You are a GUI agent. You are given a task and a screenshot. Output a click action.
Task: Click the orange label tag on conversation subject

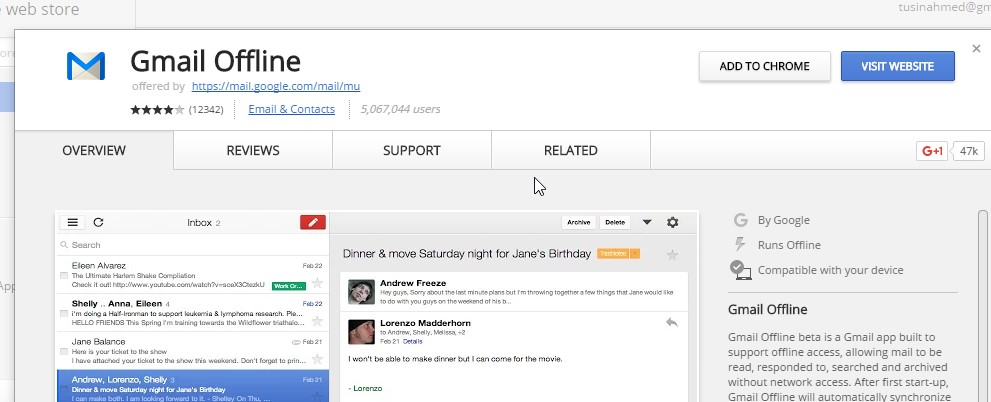pos(618,253)
